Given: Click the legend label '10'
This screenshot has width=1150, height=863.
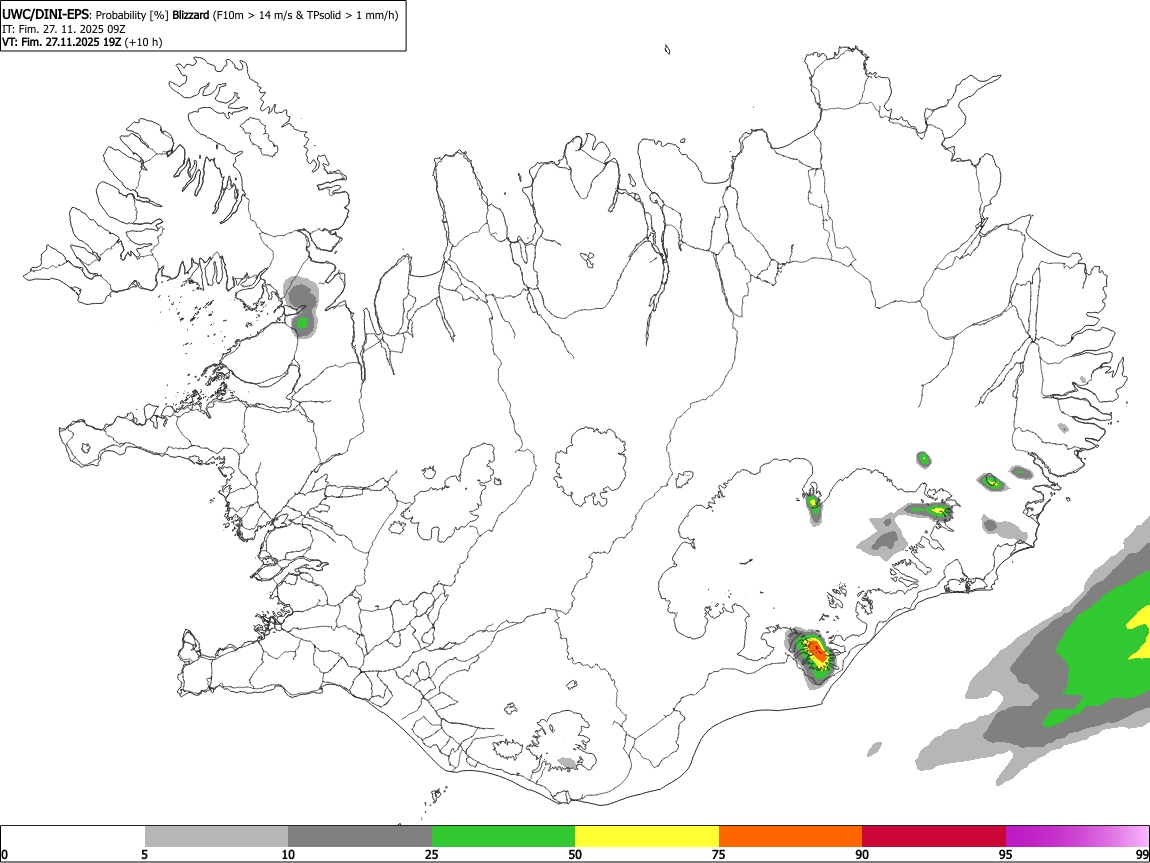Looking at the screenshot, I should (288, 854).
